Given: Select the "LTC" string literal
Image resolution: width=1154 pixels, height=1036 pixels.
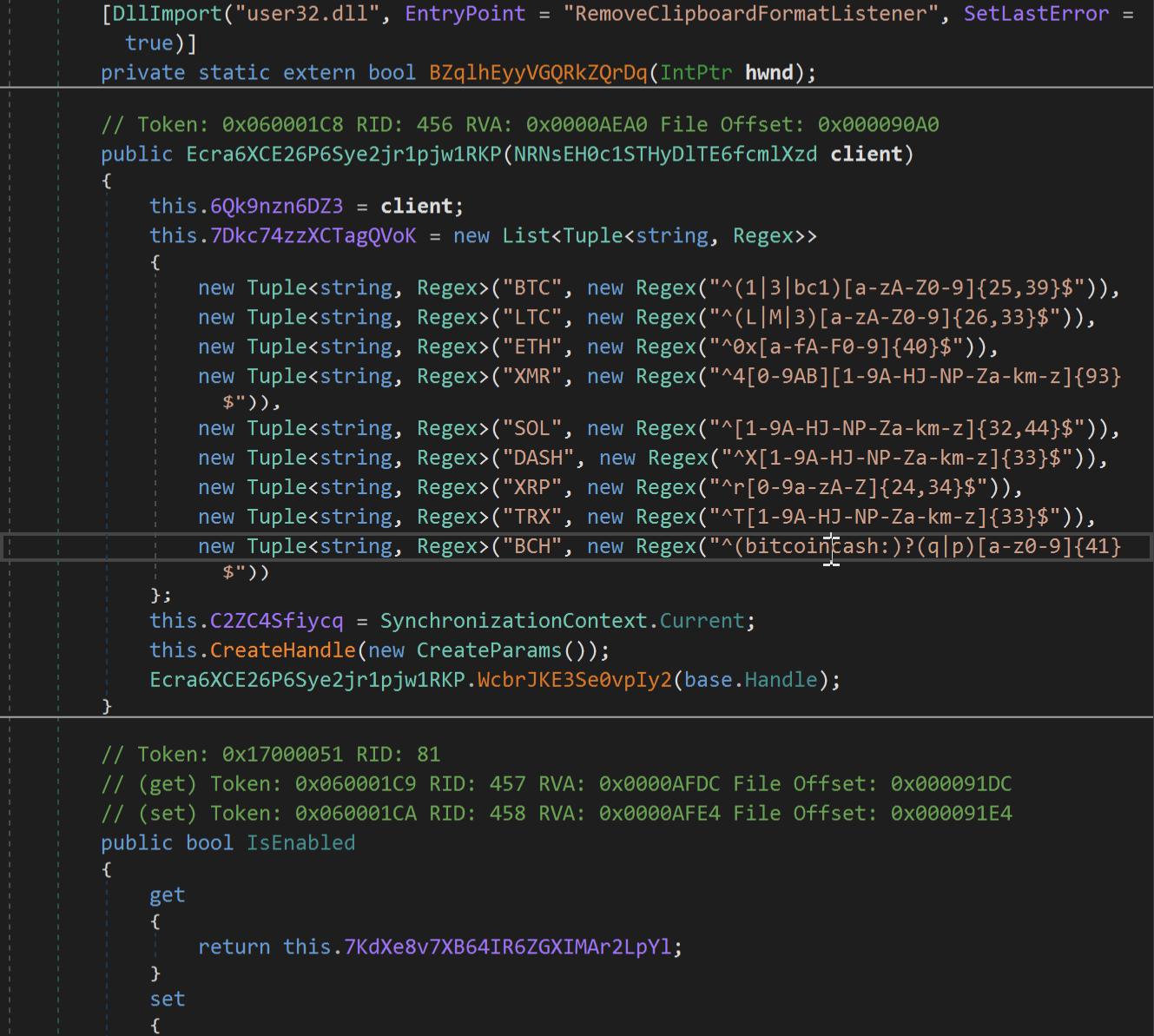Looking at the screenshot, I should (532, 318).
